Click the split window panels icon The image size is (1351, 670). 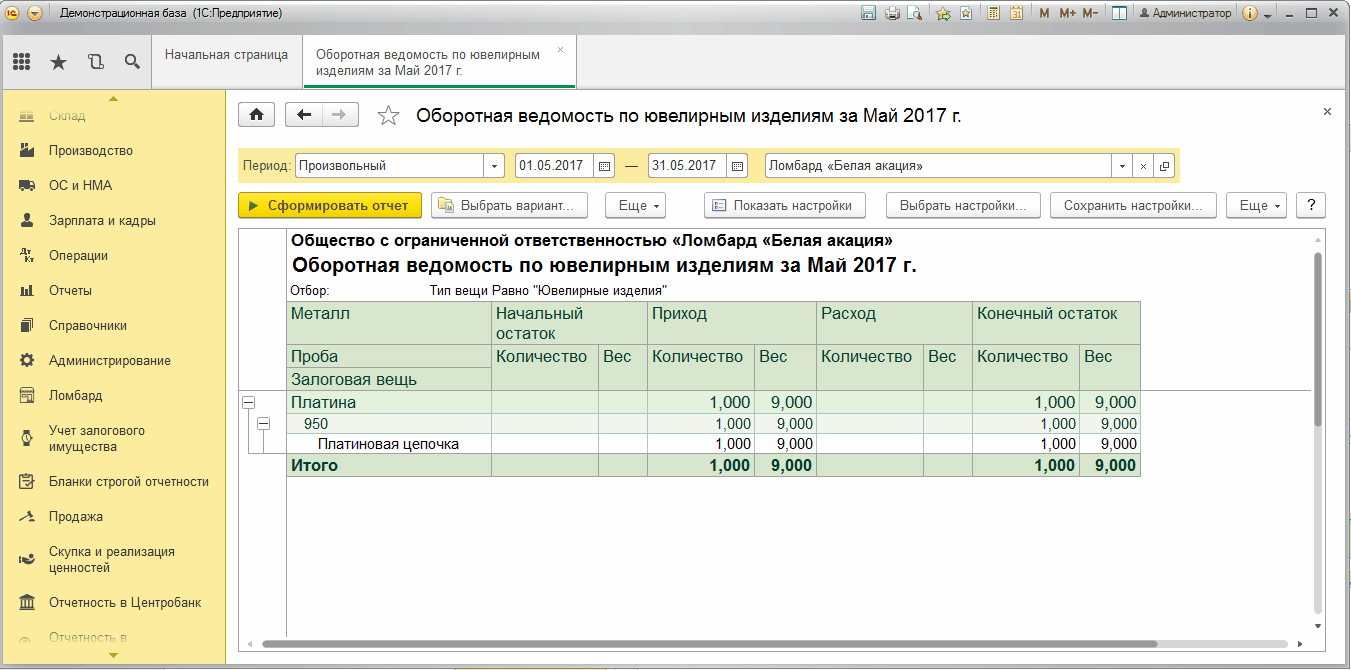(x=1120, y=14)
